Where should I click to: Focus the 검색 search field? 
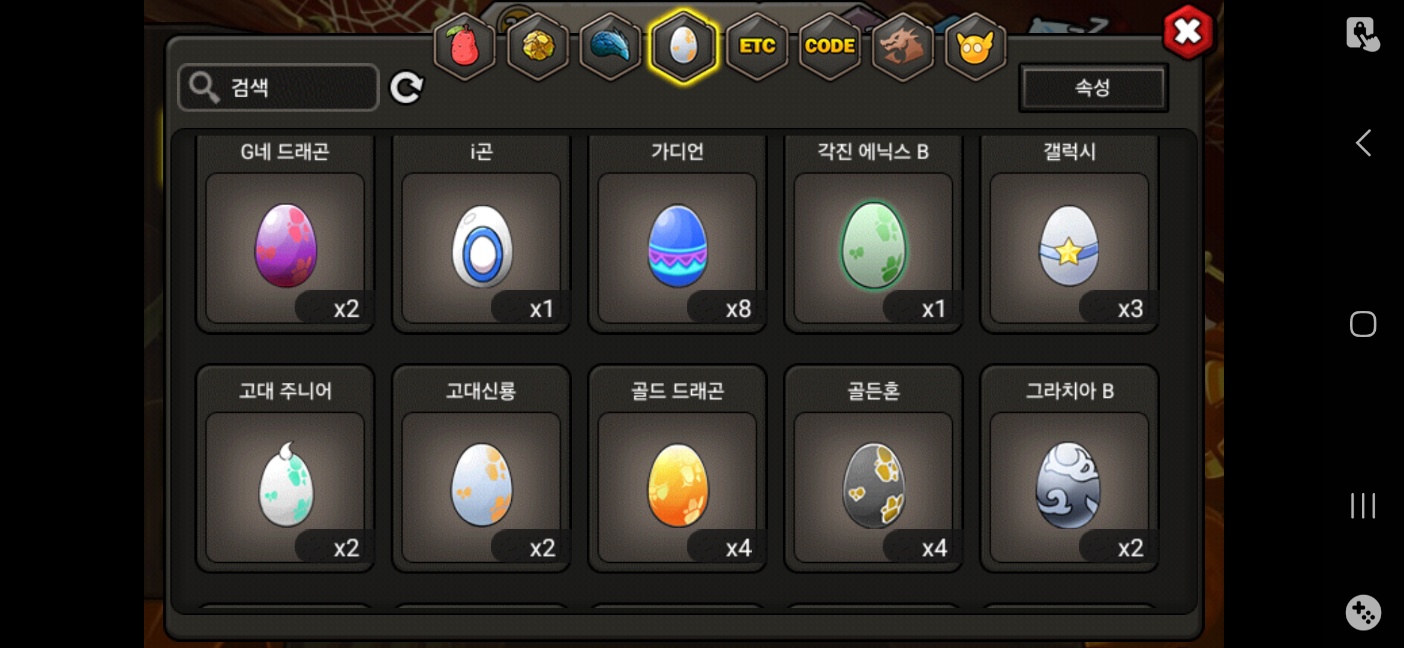coord(279,88)
